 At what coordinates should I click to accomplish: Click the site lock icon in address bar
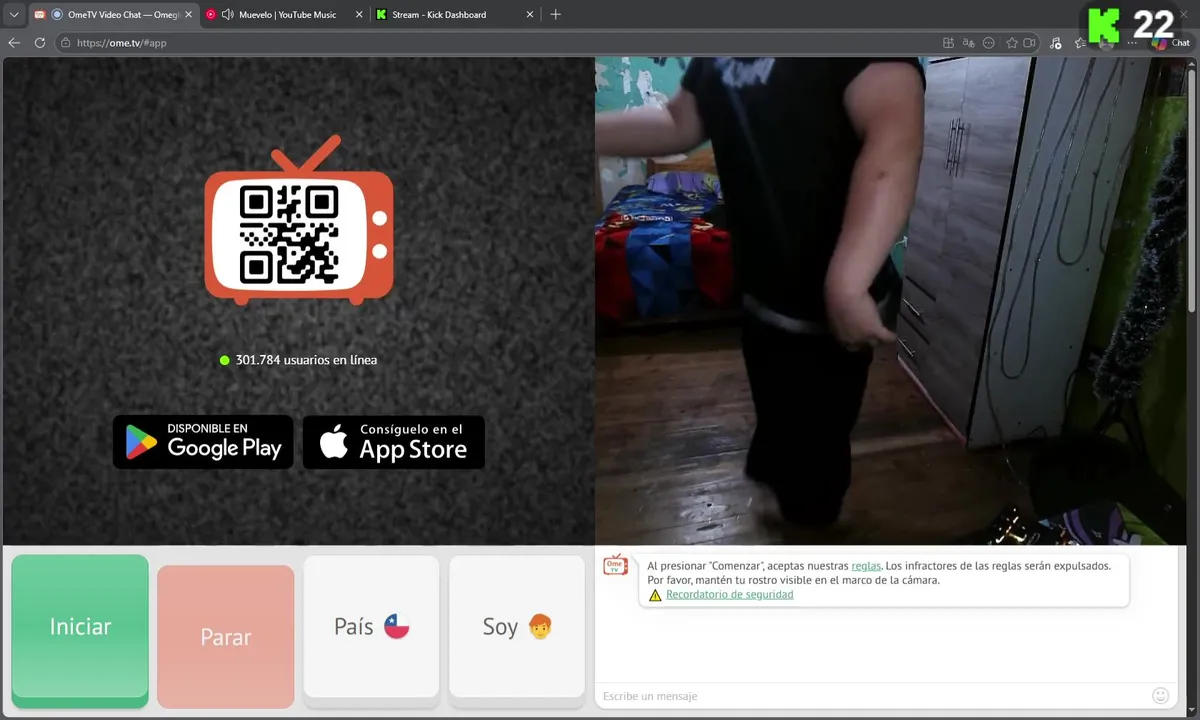click(x=65, y=43)
